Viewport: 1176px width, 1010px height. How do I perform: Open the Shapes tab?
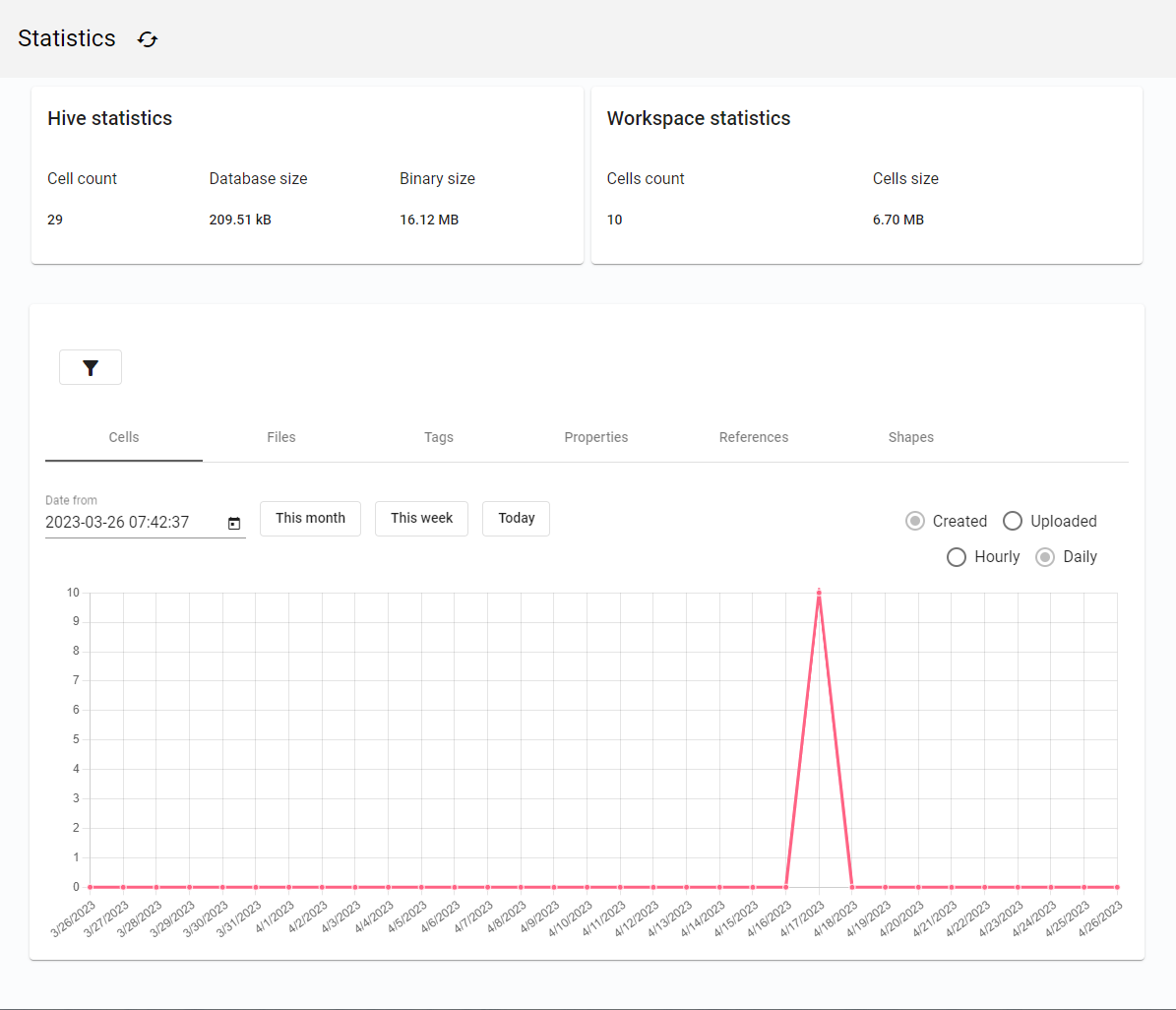(910, 437)
